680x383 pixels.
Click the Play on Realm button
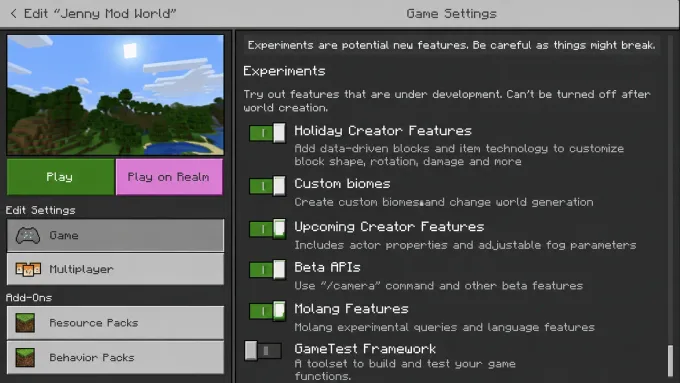click(x=169, y=177)
